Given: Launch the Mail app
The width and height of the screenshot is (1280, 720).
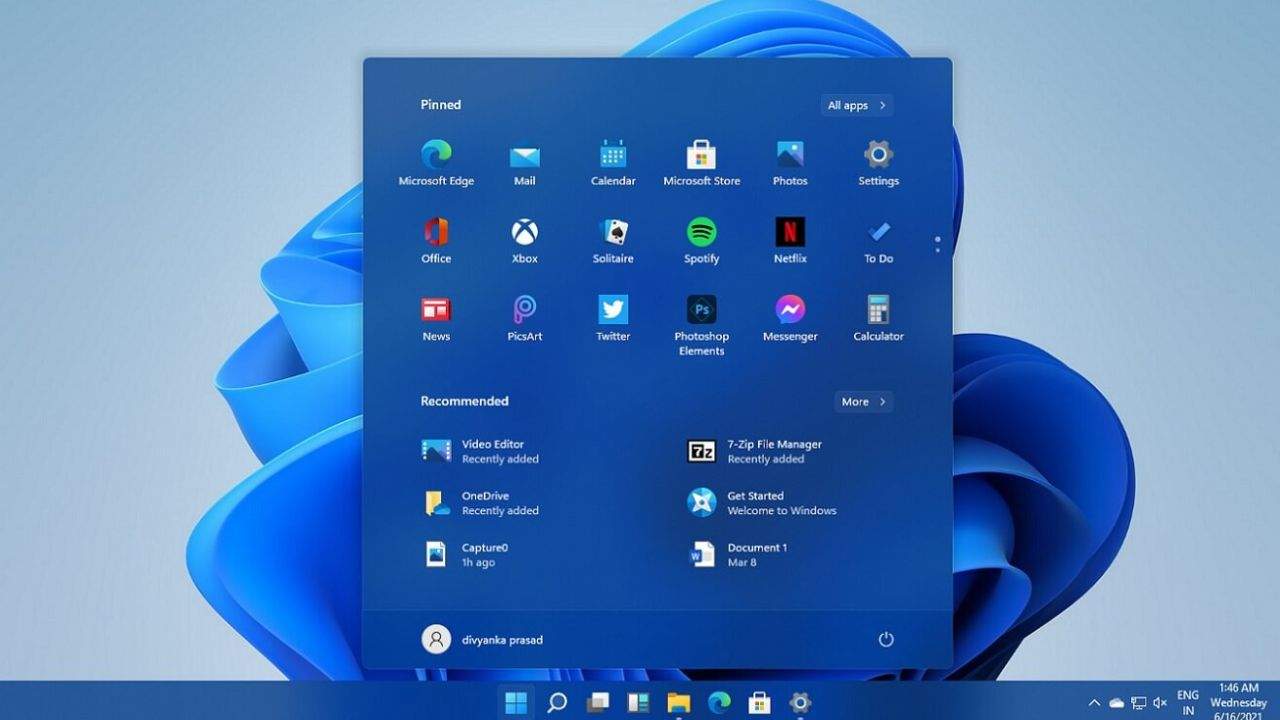Looking at the screenshot, I should click(x=525, y=163).
